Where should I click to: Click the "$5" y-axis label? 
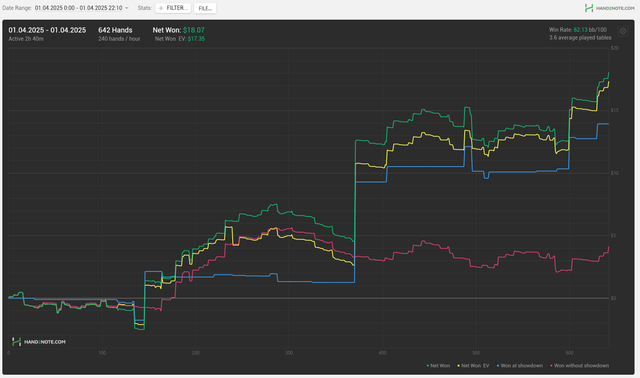613,236
